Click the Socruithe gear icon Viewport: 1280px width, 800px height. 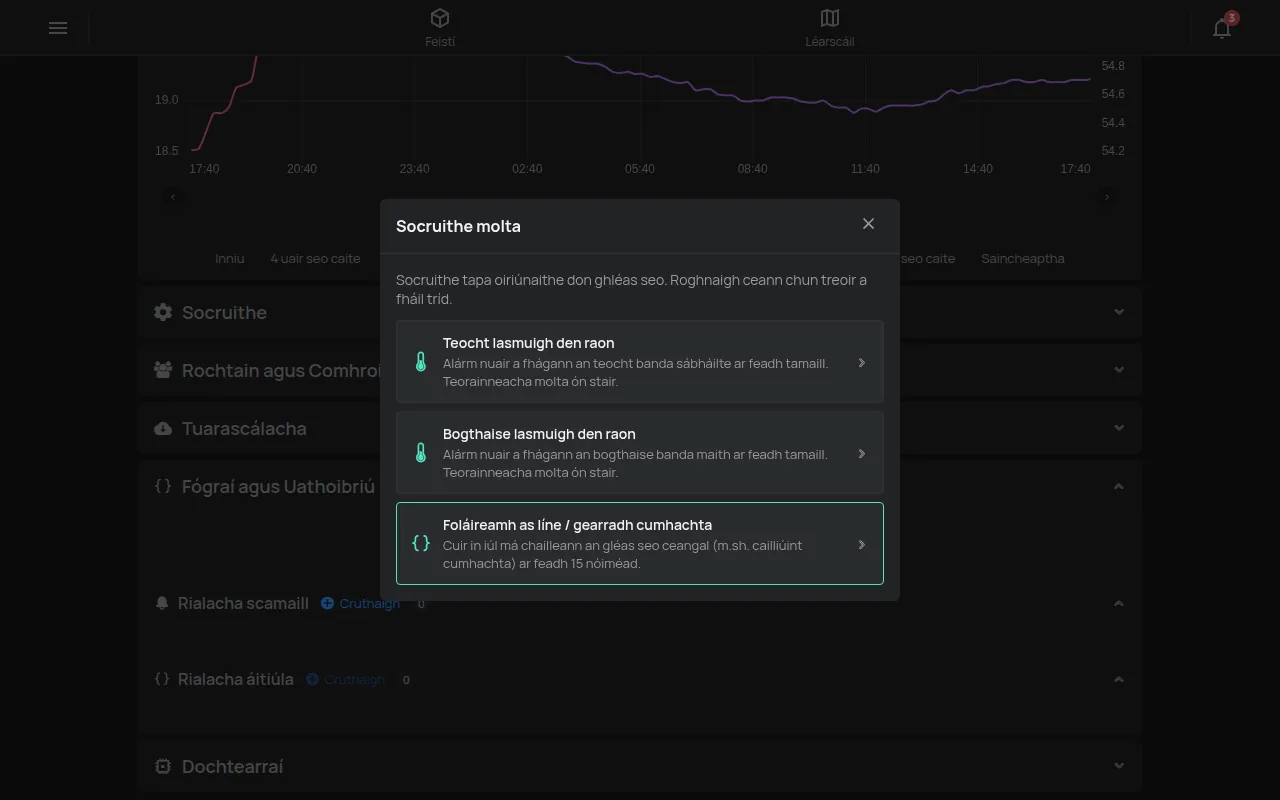tap(163, 312)
